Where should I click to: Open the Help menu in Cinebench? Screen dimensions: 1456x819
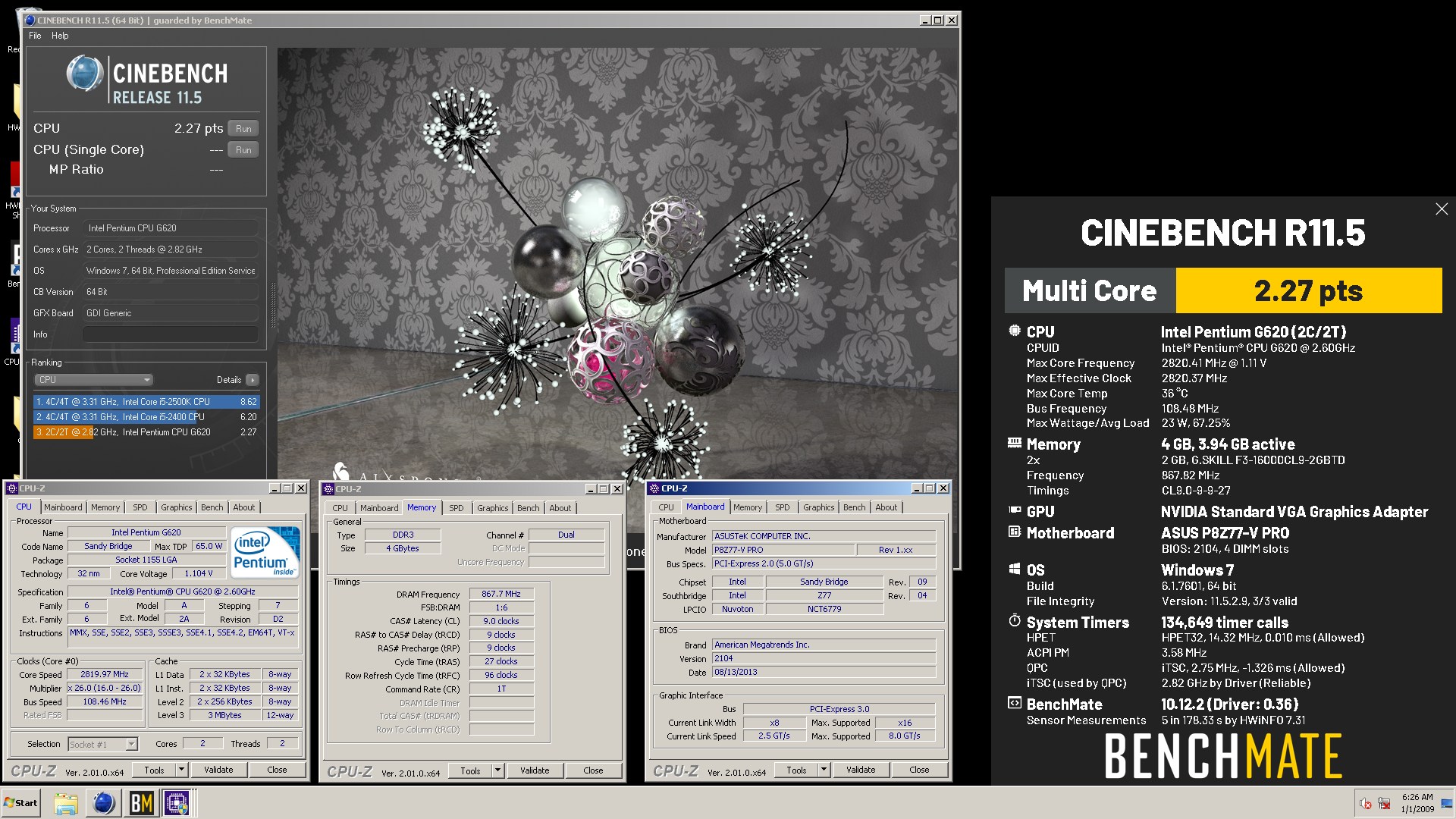pos(60,36)
